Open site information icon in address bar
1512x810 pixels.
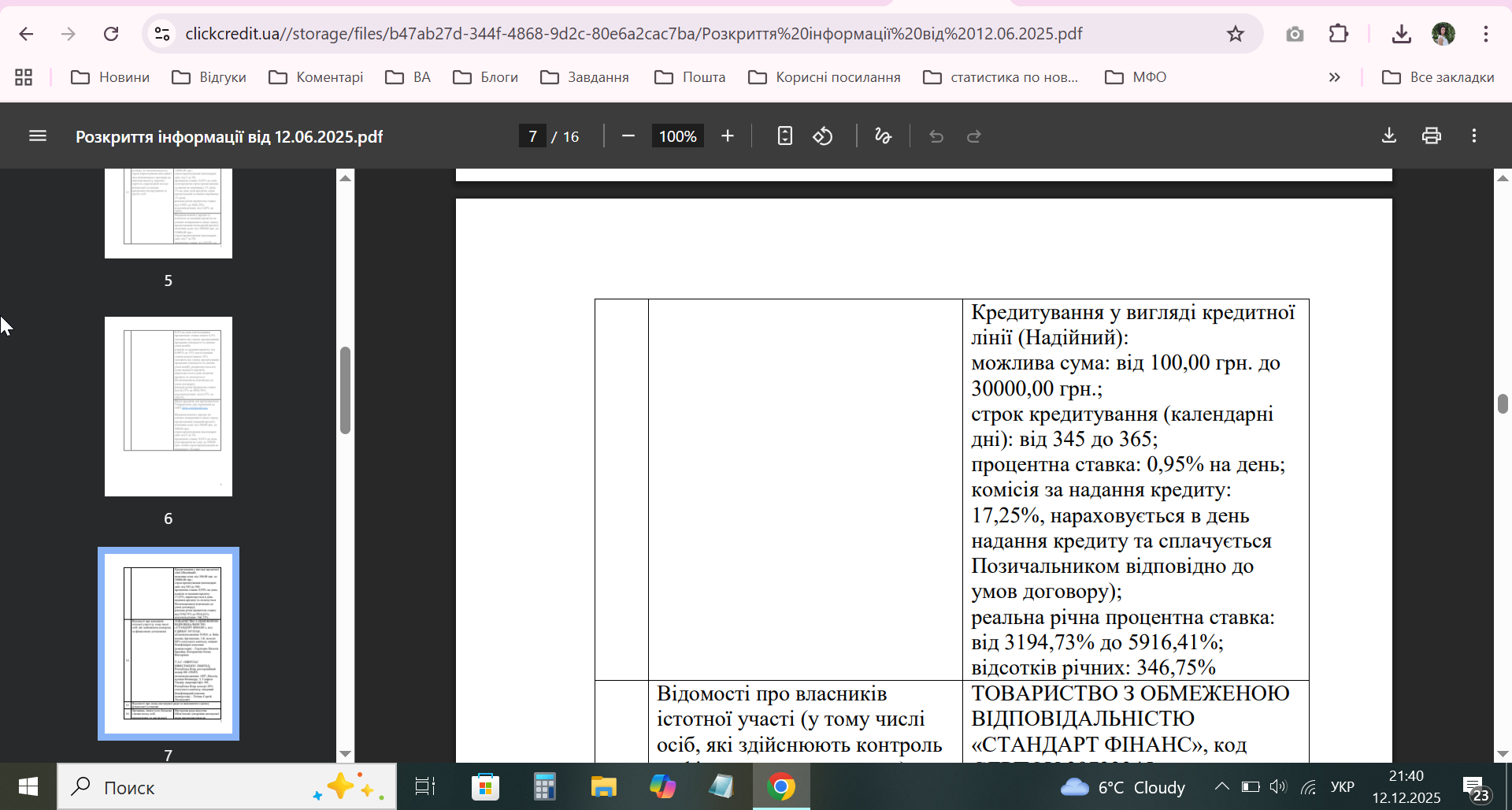click(162, 34)
